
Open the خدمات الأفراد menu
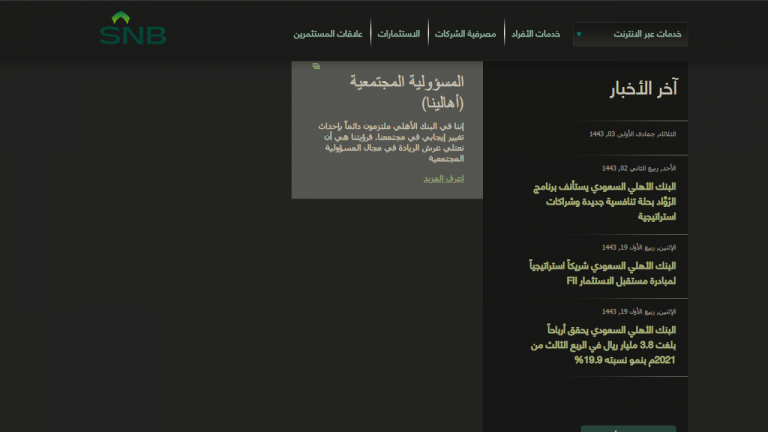pyautogui.click(x=535, y=34)
